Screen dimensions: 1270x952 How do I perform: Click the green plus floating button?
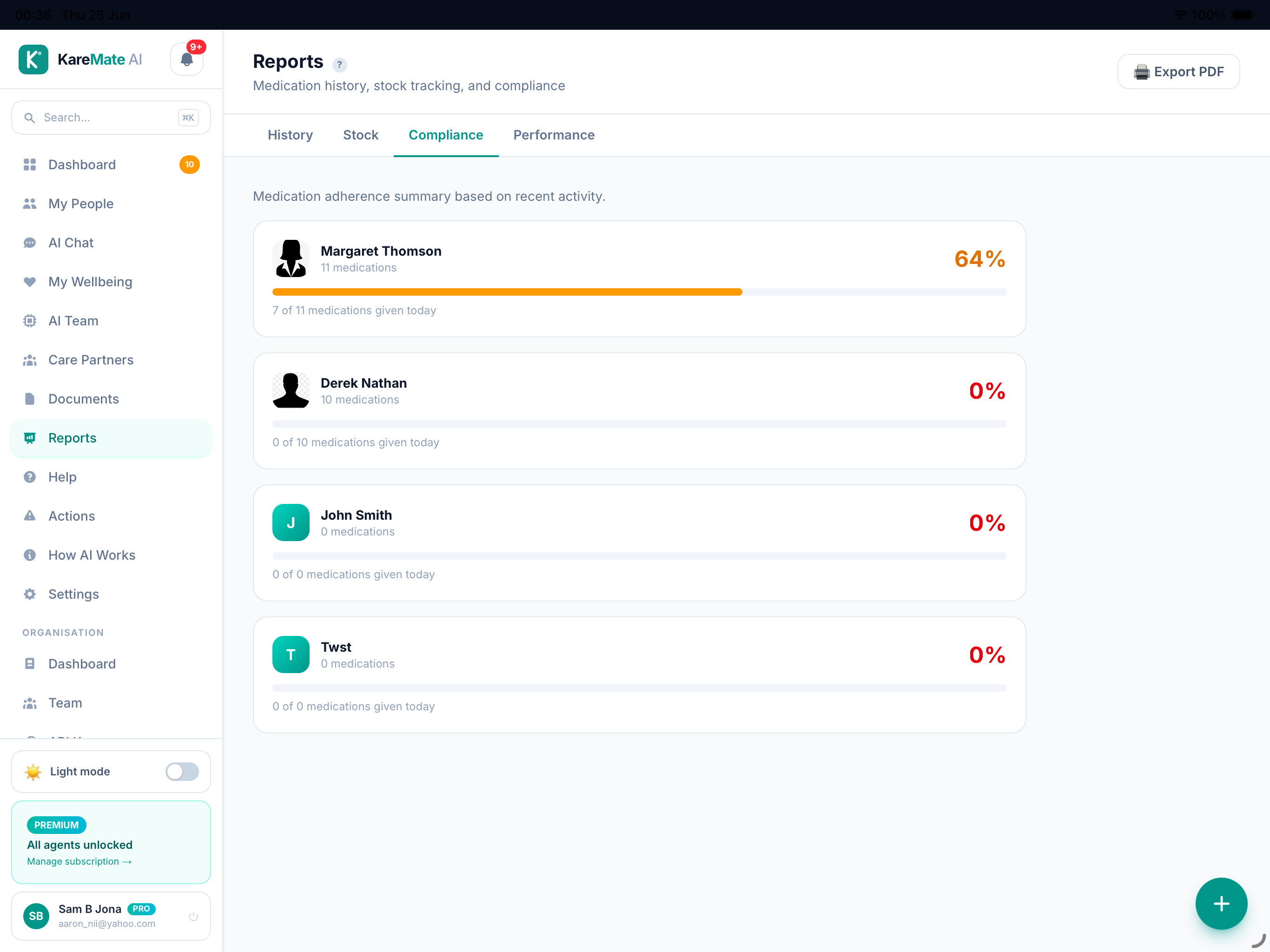click(1221, 904)
